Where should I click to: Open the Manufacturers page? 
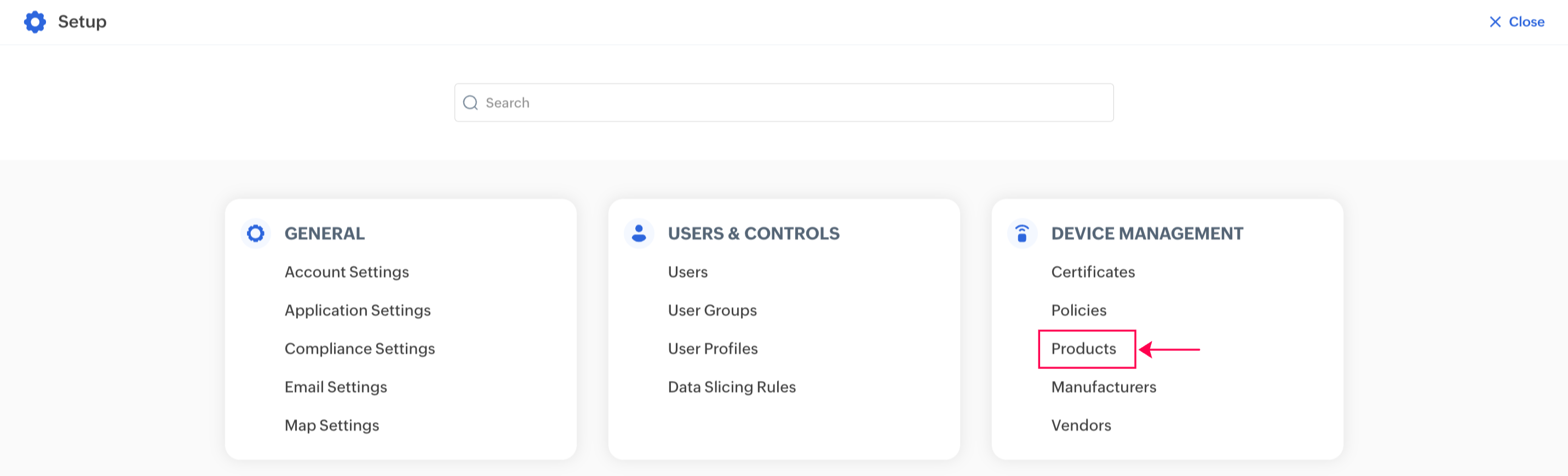pos(1103,387)
